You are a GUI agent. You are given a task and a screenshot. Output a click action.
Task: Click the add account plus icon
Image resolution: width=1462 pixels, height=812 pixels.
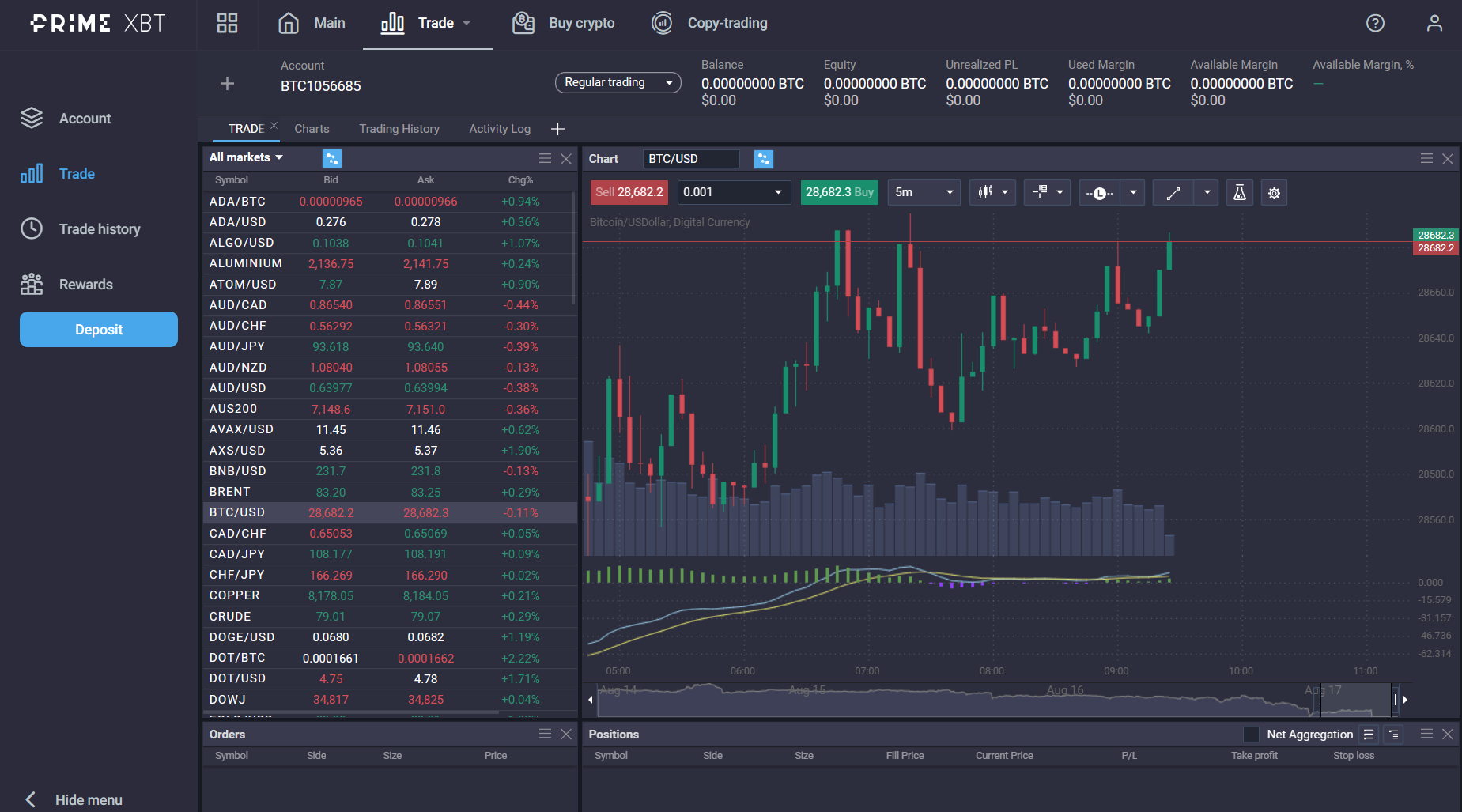(x=227, y=83)
